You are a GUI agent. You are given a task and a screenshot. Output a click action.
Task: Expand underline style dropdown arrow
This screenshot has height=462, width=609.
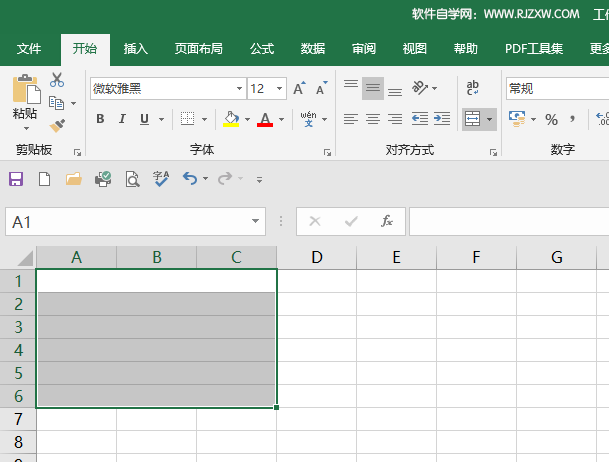coord(161,119)
